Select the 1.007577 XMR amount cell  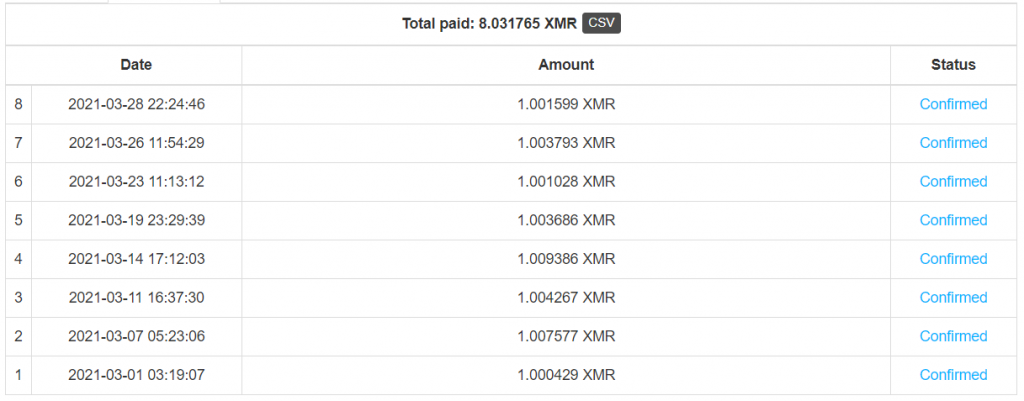click(x=566, y=336)
